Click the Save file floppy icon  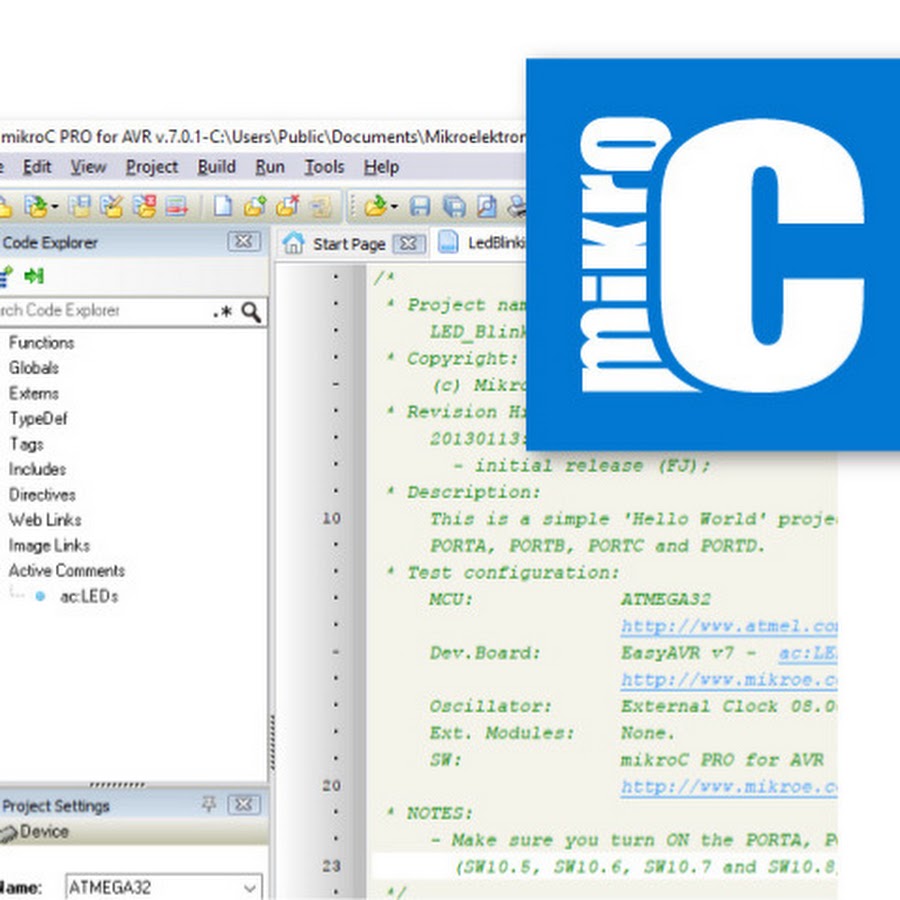(420, 206)
